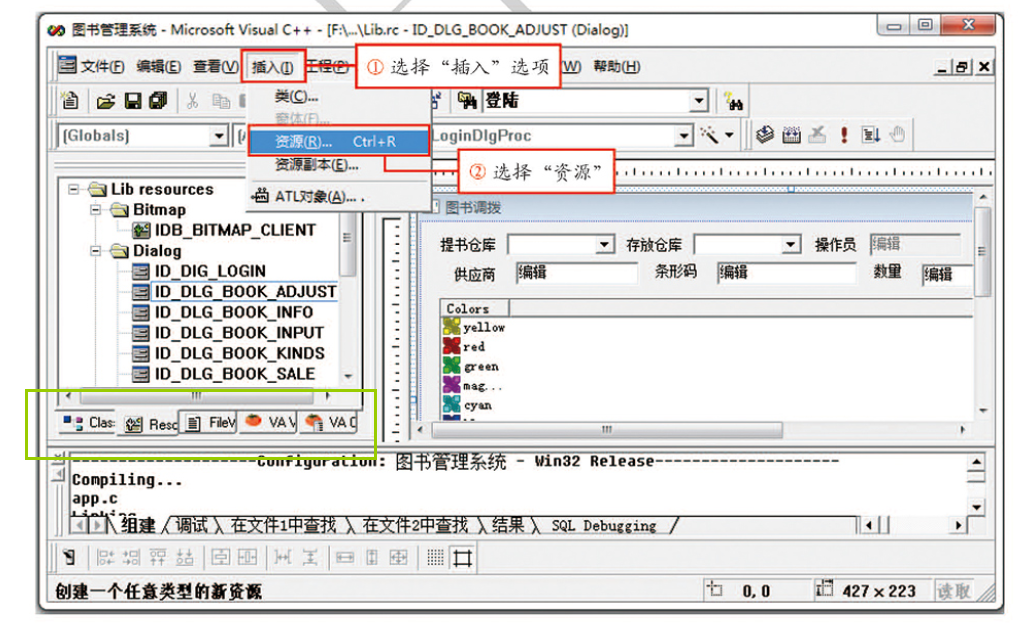The height and width of the screenshot is (623, 1026).
Task: Open the 提书仓库 combo box dropdown
Action: click(x=604, y=245)
